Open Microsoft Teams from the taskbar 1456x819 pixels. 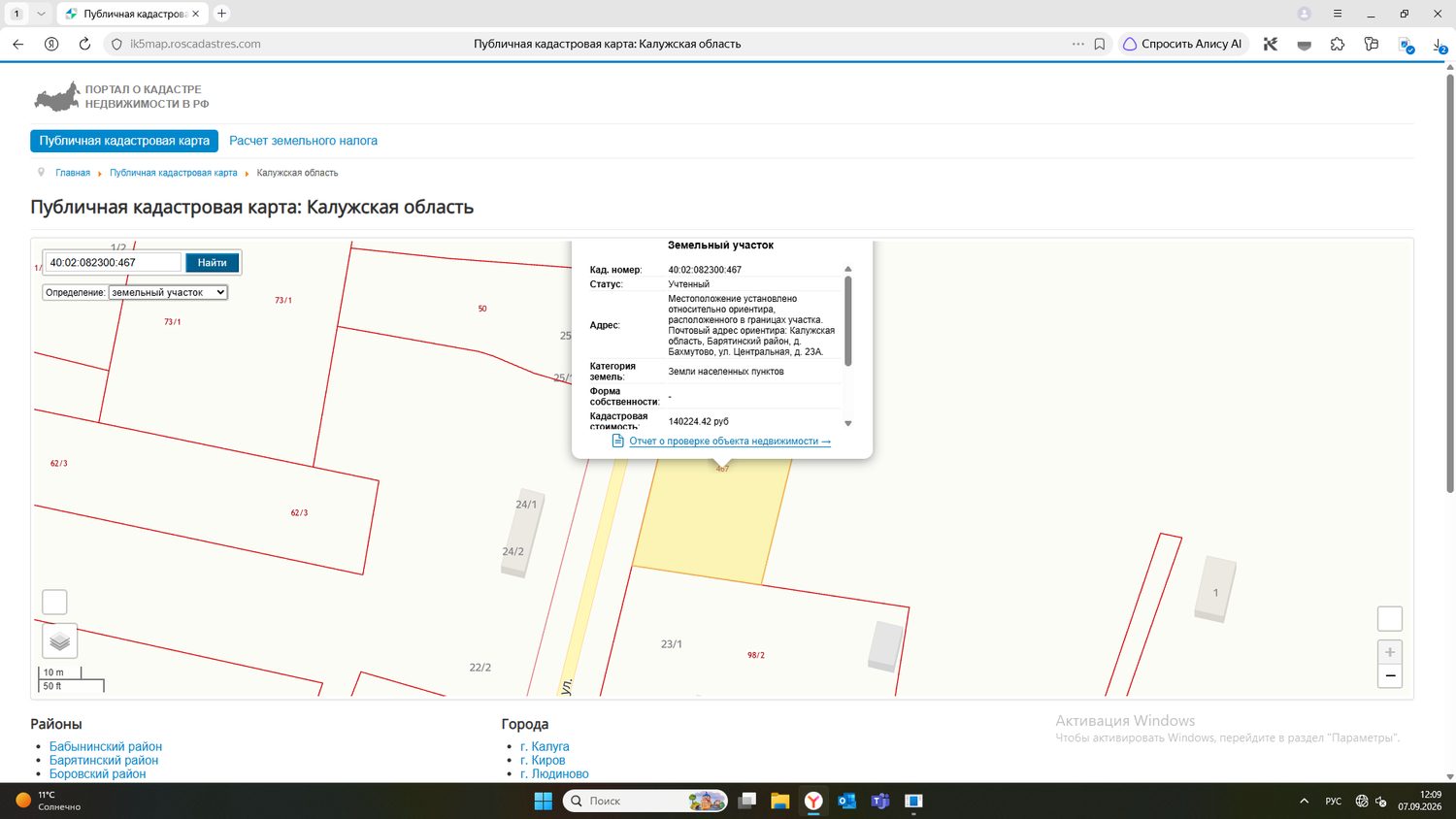880,801
